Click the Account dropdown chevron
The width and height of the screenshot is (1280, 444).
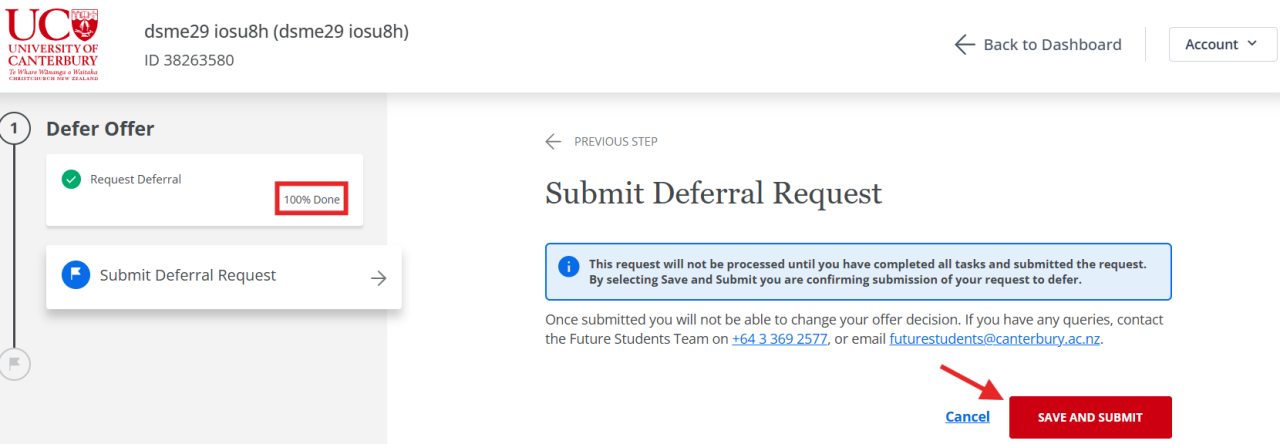(1251, 44)
